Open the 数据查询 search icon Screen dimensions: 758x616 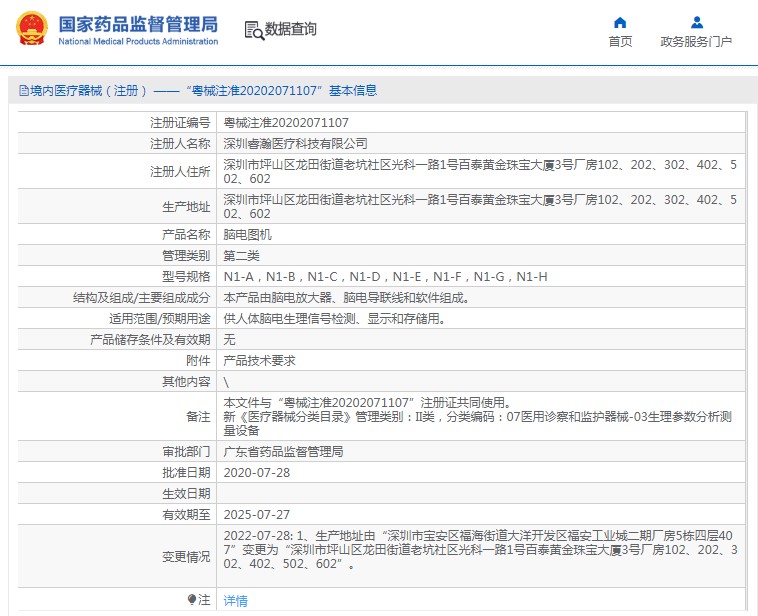click(x=253, y=30)
